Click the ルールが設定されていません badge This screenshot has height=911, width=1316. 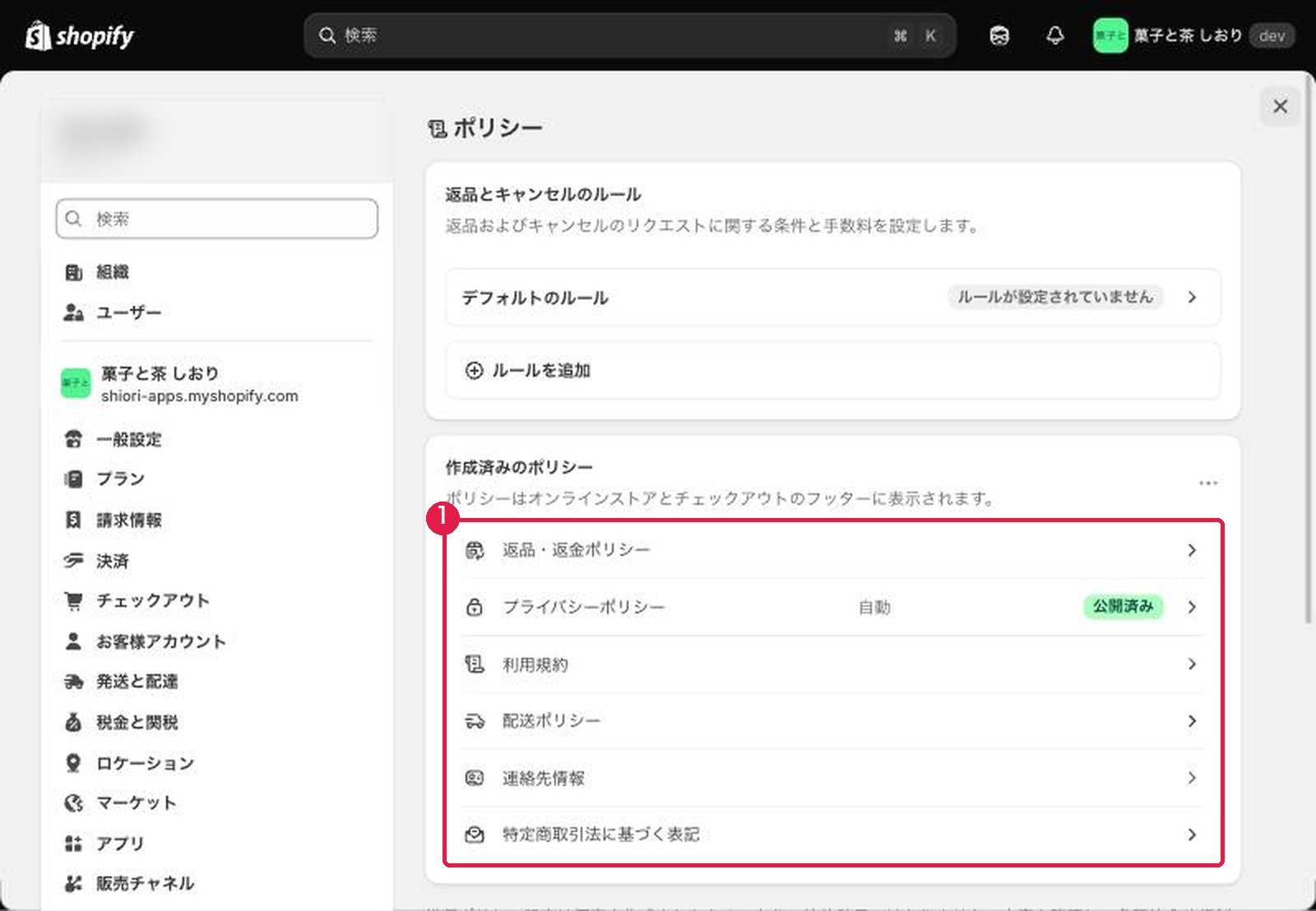pos(1055,297)
